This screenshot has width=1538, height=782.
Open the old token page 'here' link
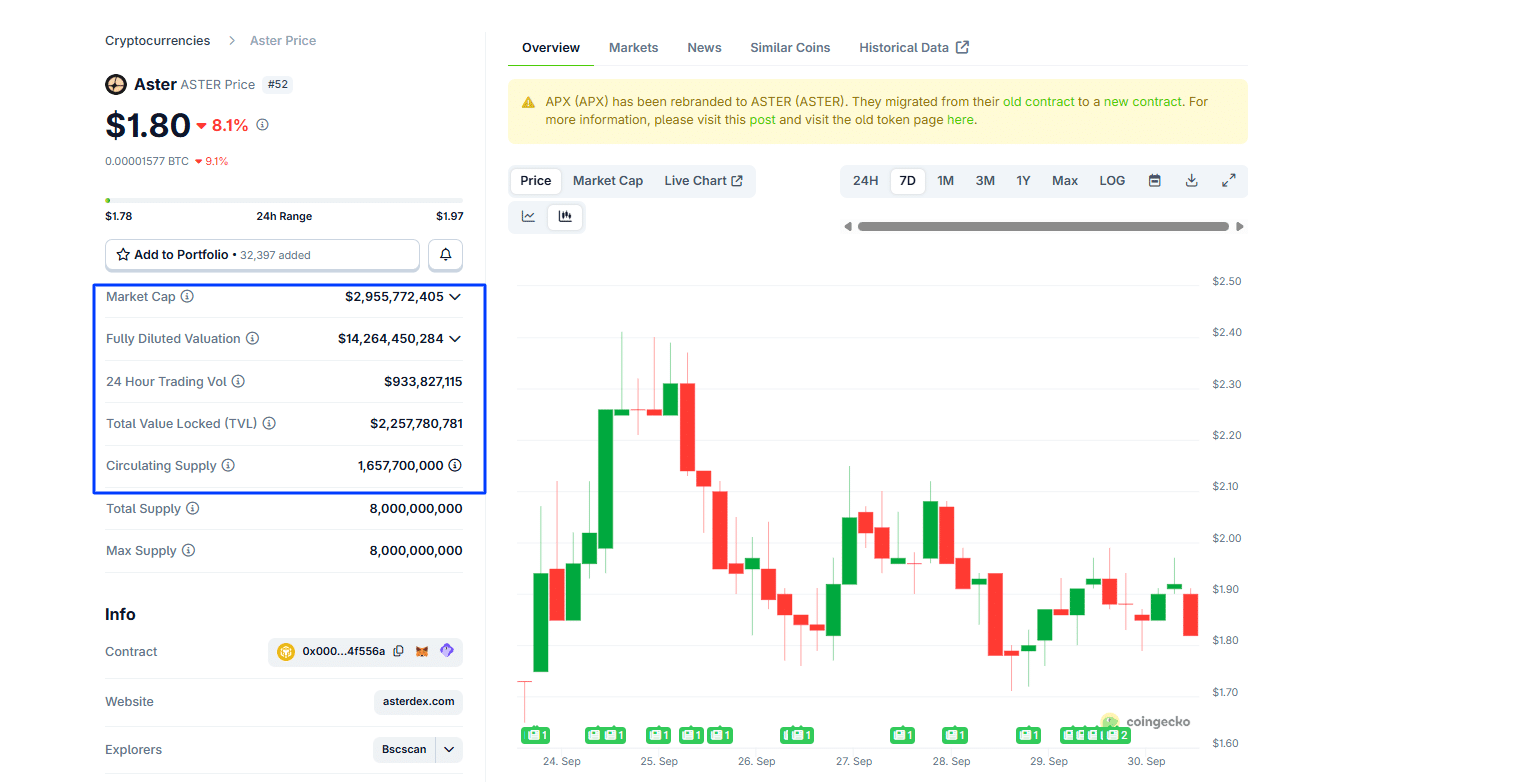pyautogui.click(x=959, y=120)
